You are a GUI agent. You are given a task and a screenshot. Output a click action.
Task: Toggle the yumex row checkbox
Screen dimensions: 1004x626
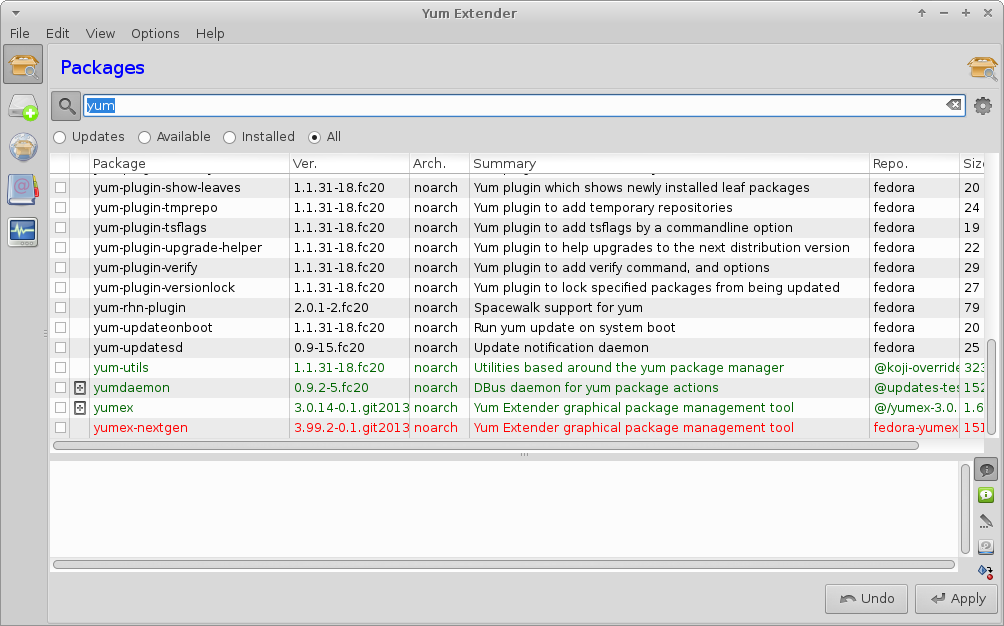[x=60, y=408]
